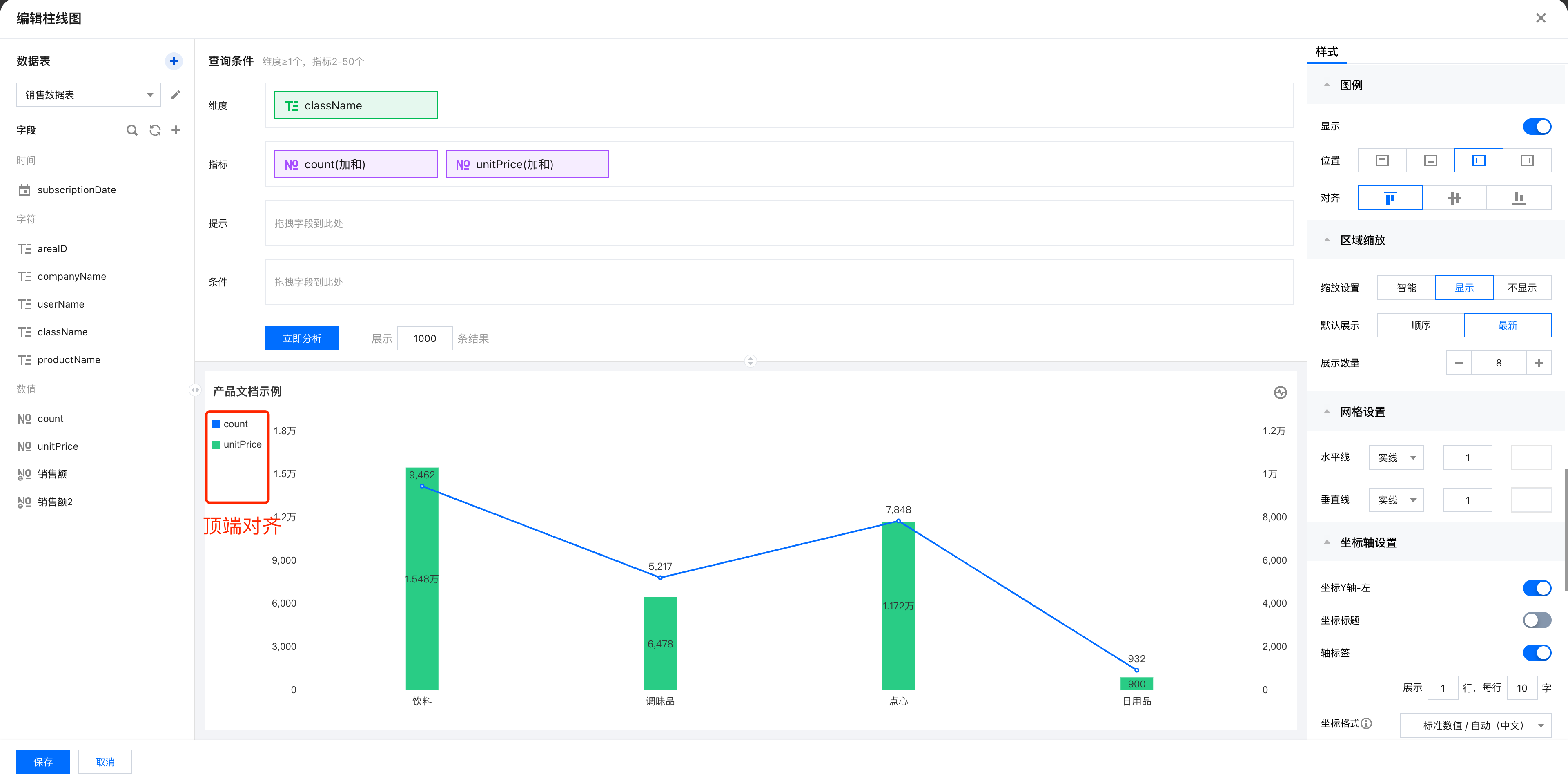Screen dimensions: 1568x781
Task: Click the refresh fields icon
Action: (x=155, y=129)
